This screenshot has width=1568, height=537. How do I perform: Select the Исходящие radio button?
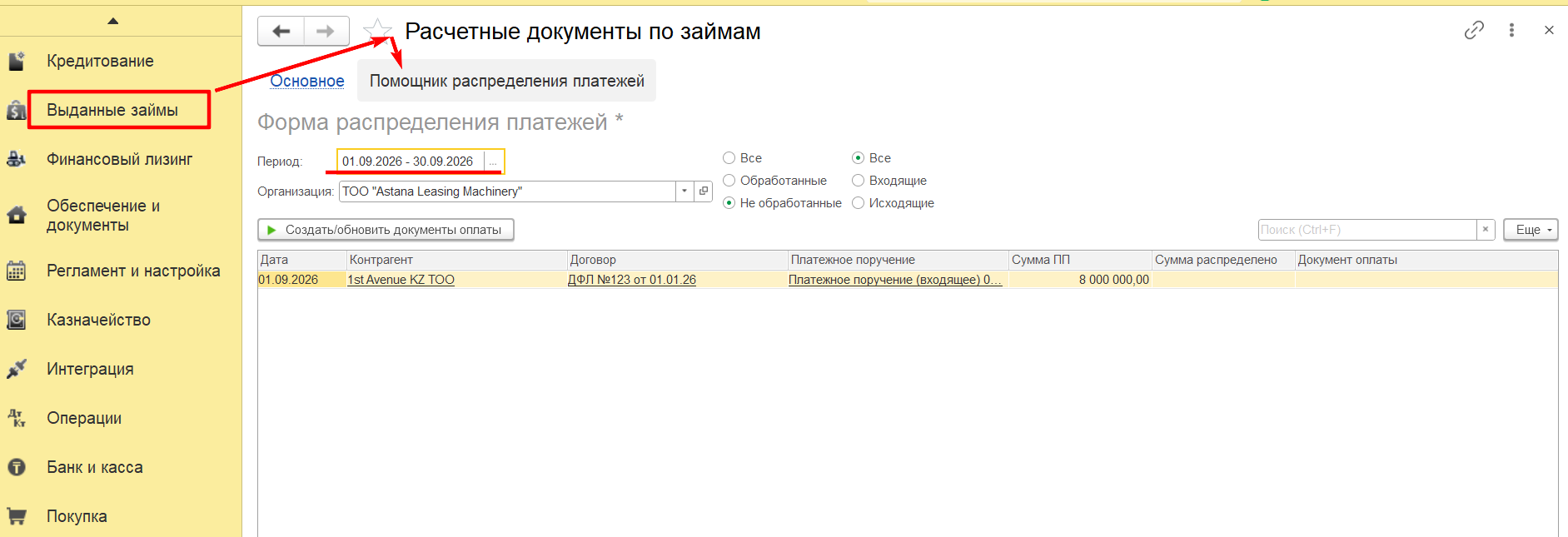[x=858, y=203]
